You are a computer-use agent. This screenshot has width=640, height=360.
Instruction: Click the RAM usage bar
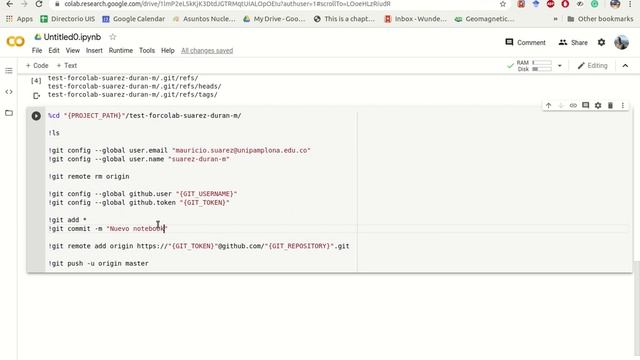[x=542, y=63]
